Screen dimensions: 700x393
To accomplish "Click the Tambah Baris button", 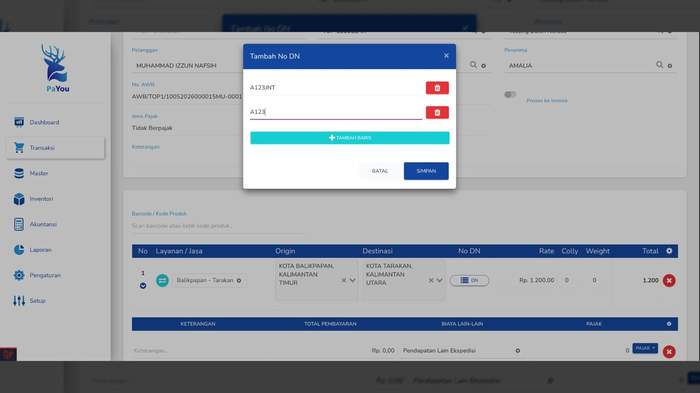I will point(350,138).
